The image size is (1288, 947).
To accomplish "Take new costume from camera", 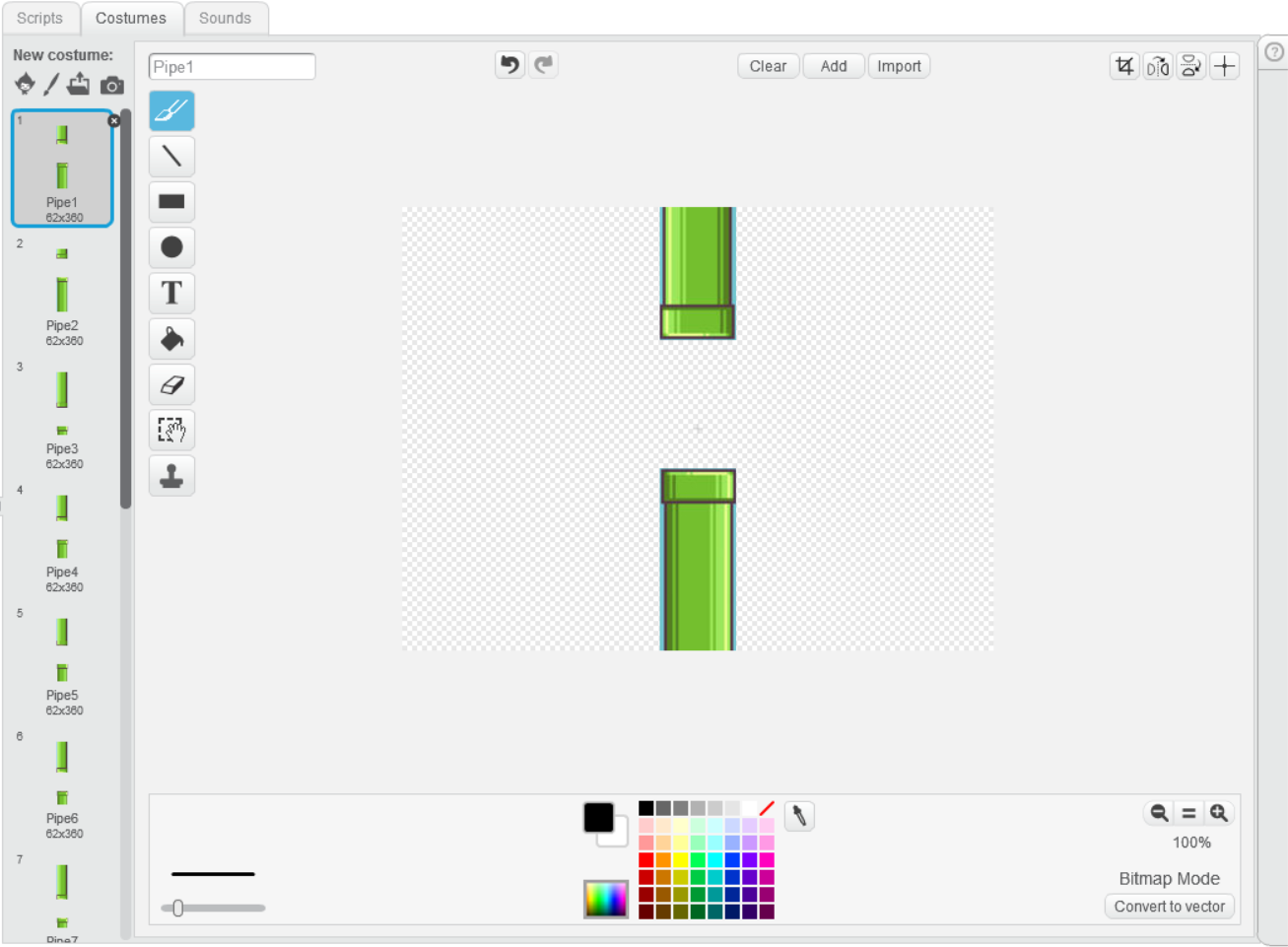I will tap(112, 86).
